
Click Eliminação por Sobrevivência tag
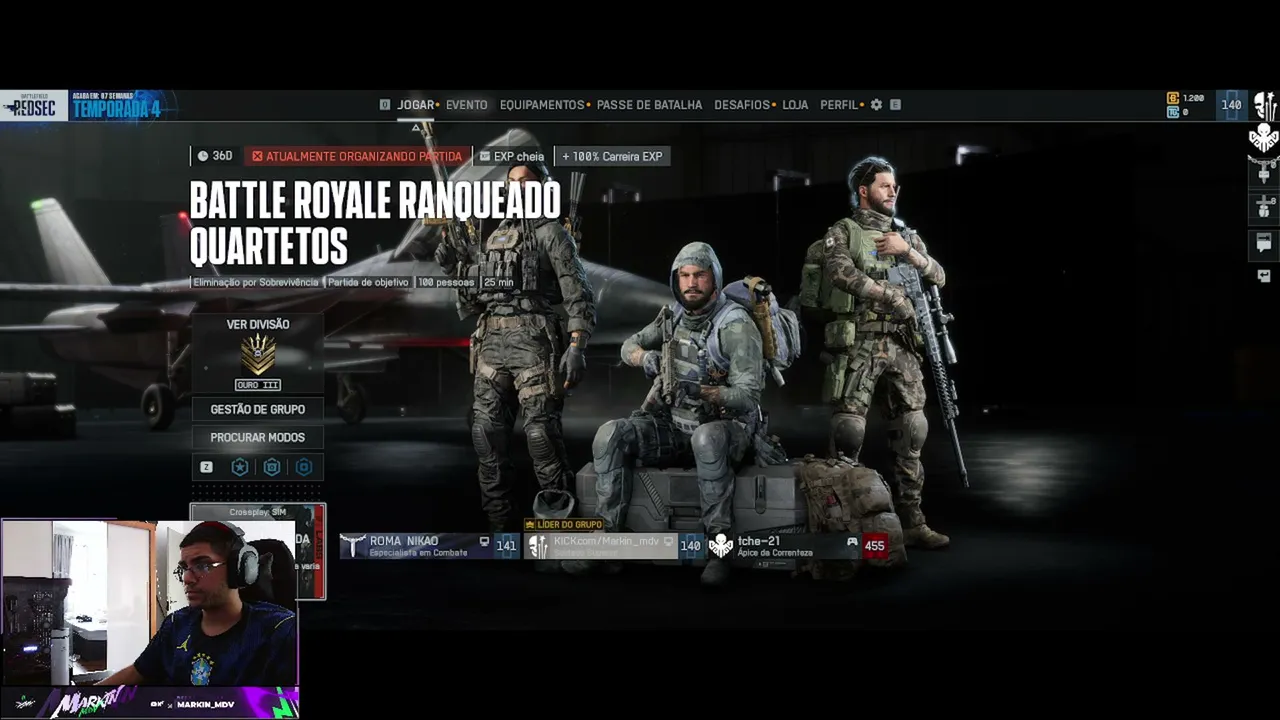pos(256,283)
